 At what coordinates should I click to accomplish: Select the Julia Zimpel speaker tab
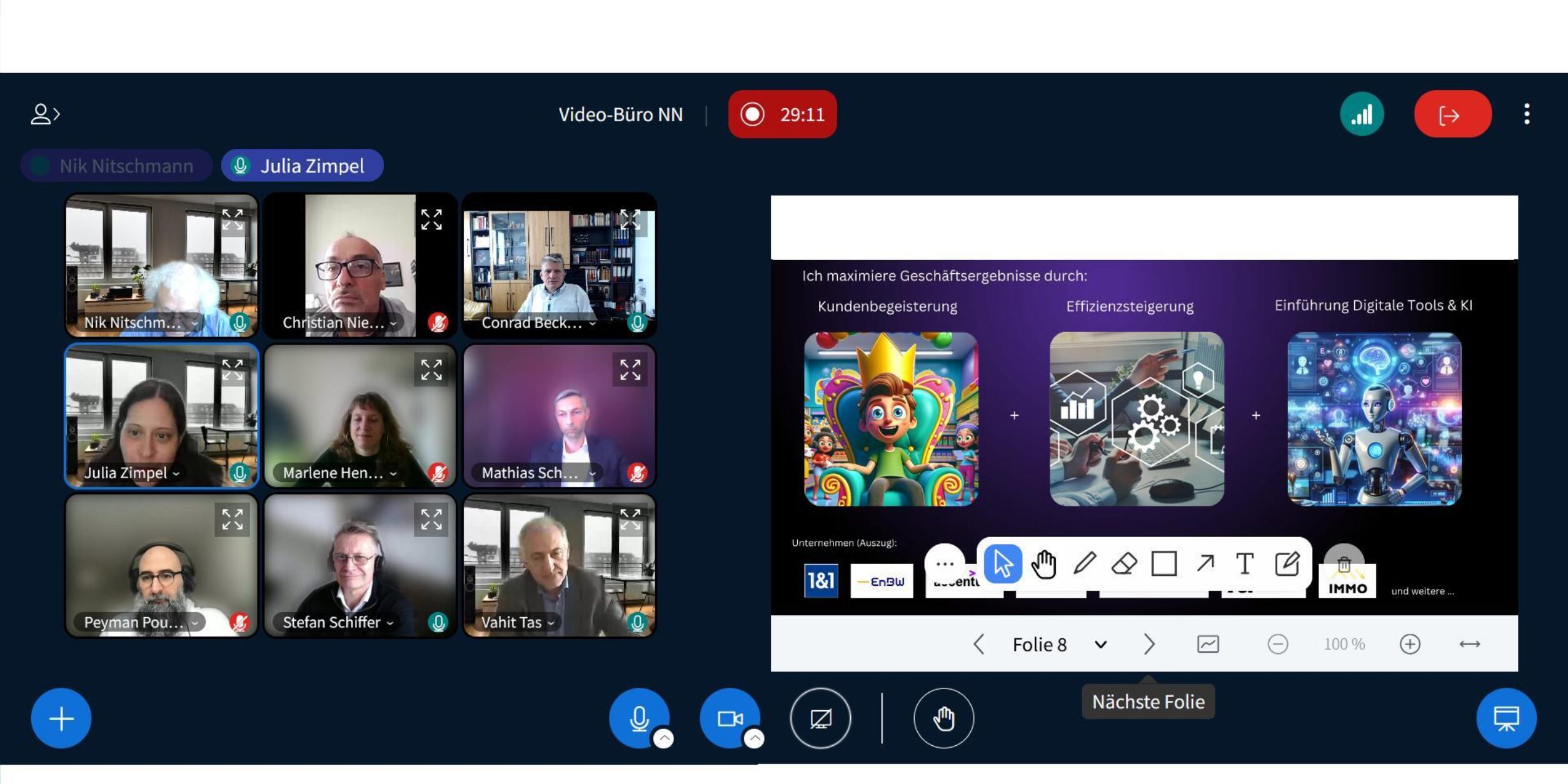[x=303, y=166]
